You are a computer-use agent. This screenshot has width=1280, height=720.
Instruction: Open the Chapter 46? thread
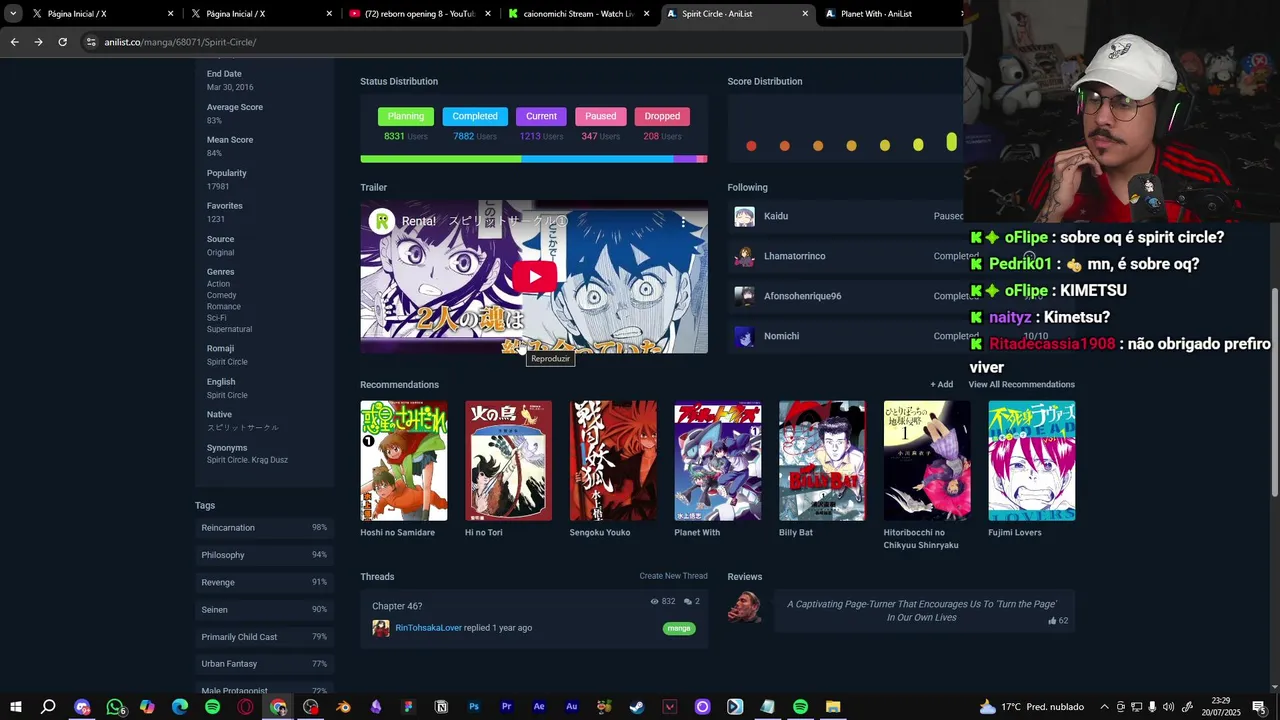point(397,606)
